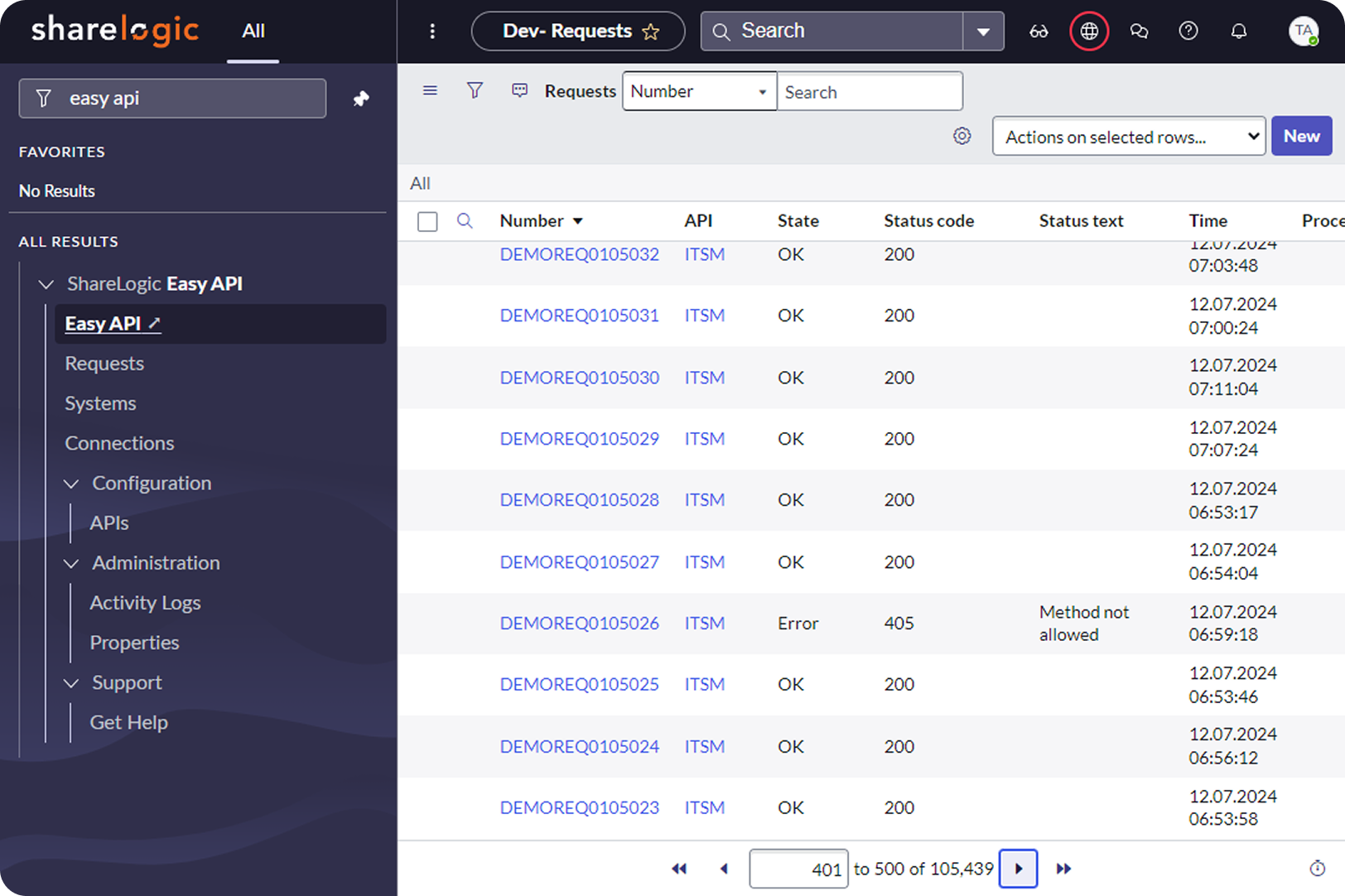Focus the page row number field
The image size is (1345, 896).
[x=798, y=869]
